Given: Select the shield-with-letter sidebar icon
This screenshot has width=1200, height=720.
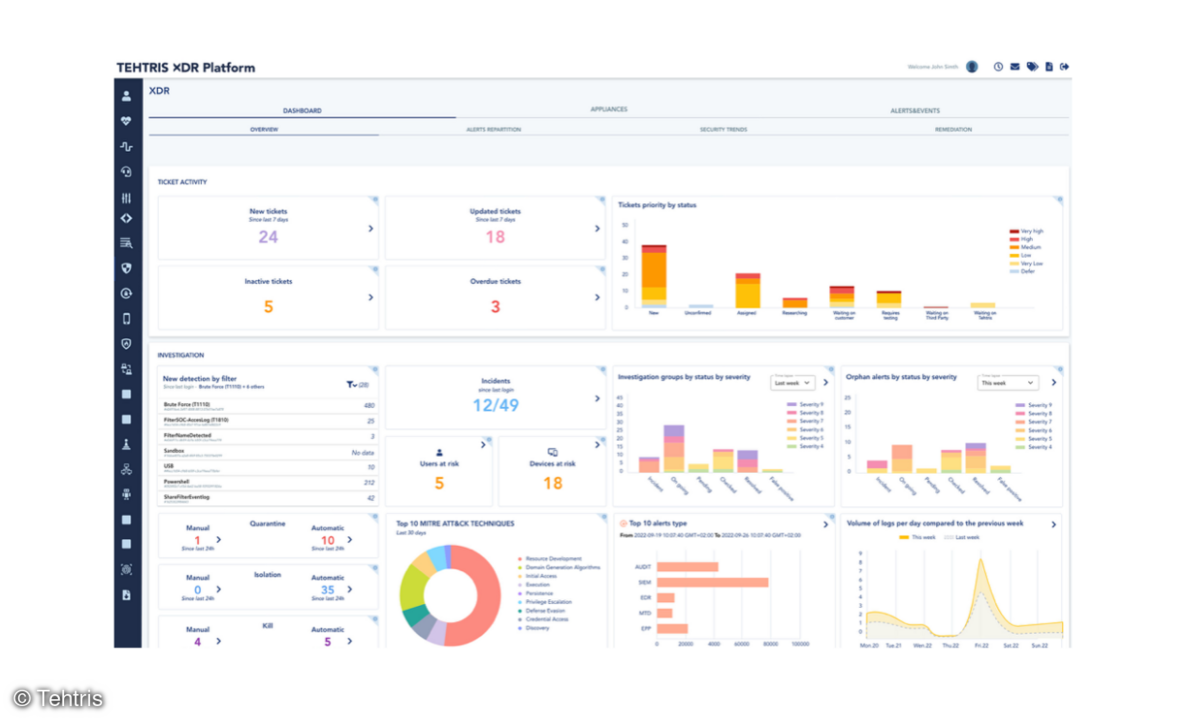Looking at the screenshot, I should click(126, 344).
